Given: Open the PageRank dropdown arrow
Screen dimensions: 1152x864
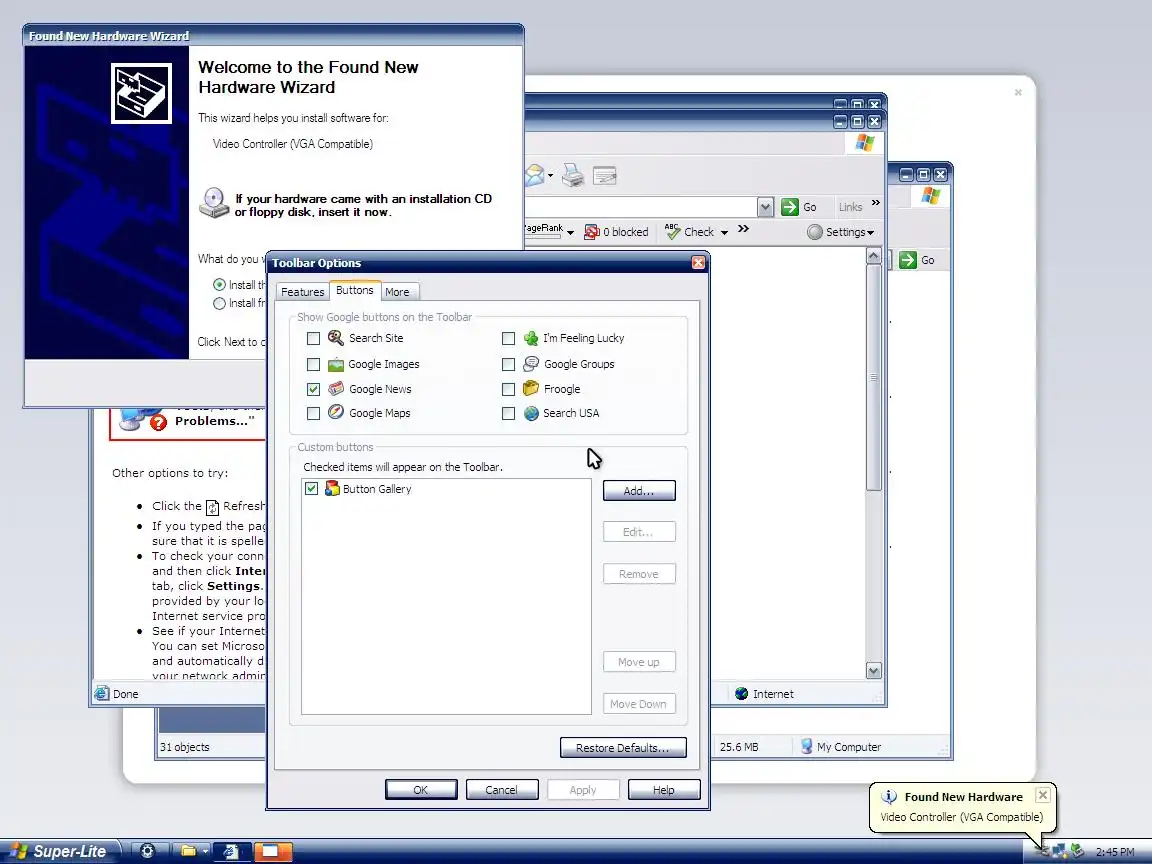Looking at the screenshot, I should 570,233.
